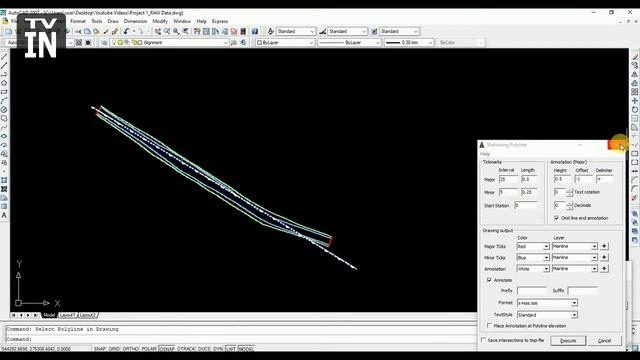The image size is (640, 360).
Task: Click the Start Station input field
Action: coord(526,205)
